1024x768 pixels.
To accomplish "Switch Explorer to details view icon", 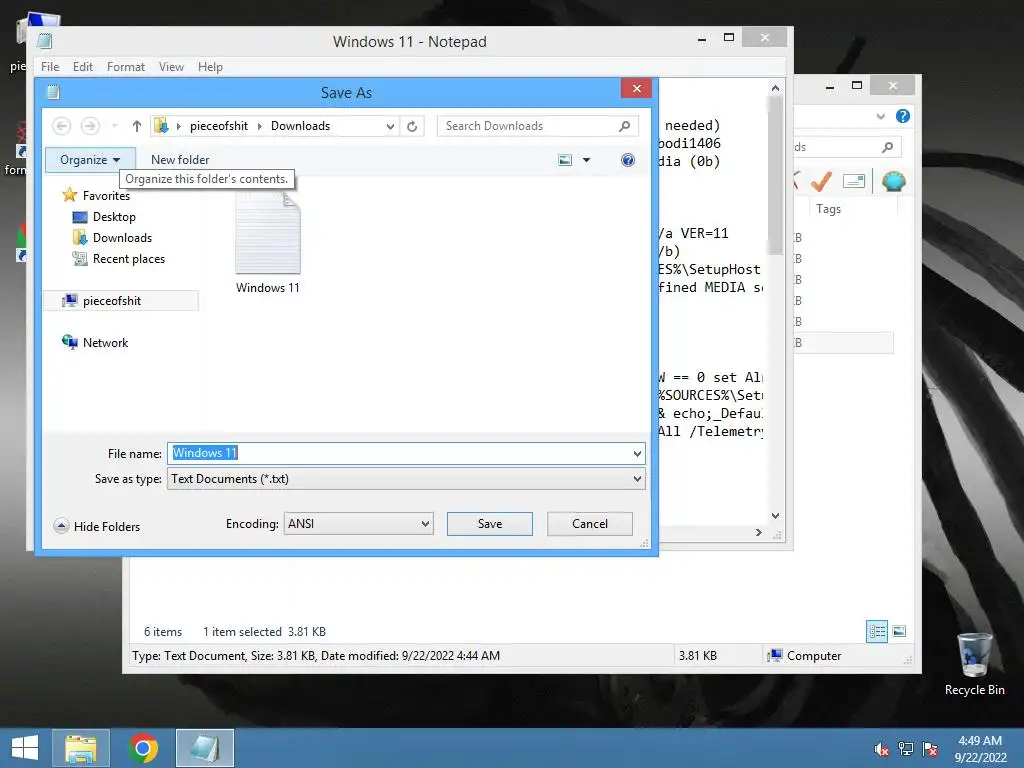I will click(x=876, y=631).
